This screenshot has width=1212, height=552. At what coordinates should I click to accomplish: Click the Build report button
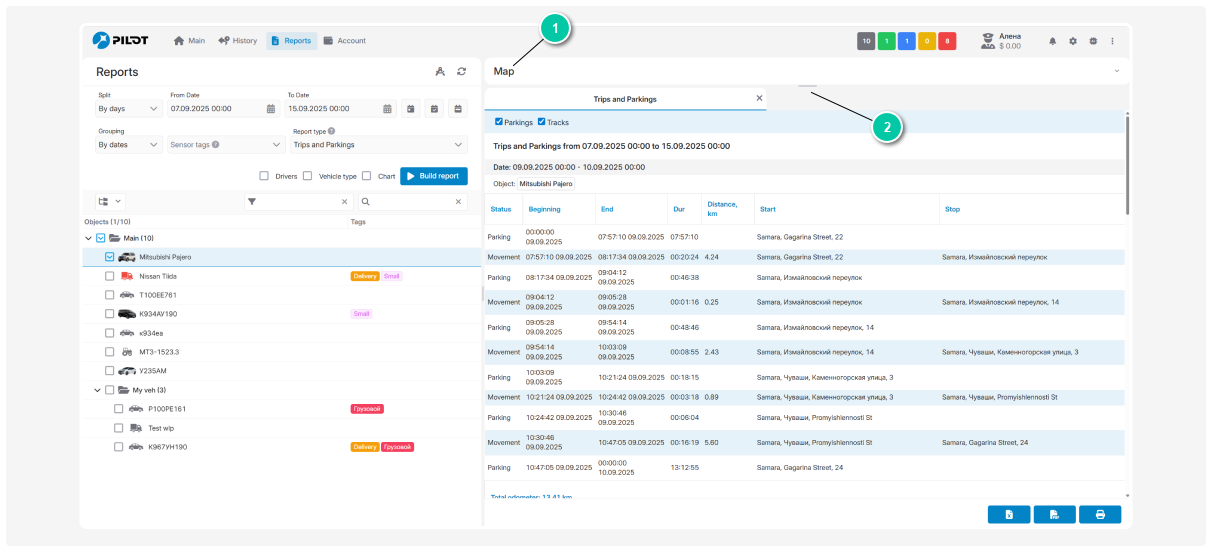433,176
